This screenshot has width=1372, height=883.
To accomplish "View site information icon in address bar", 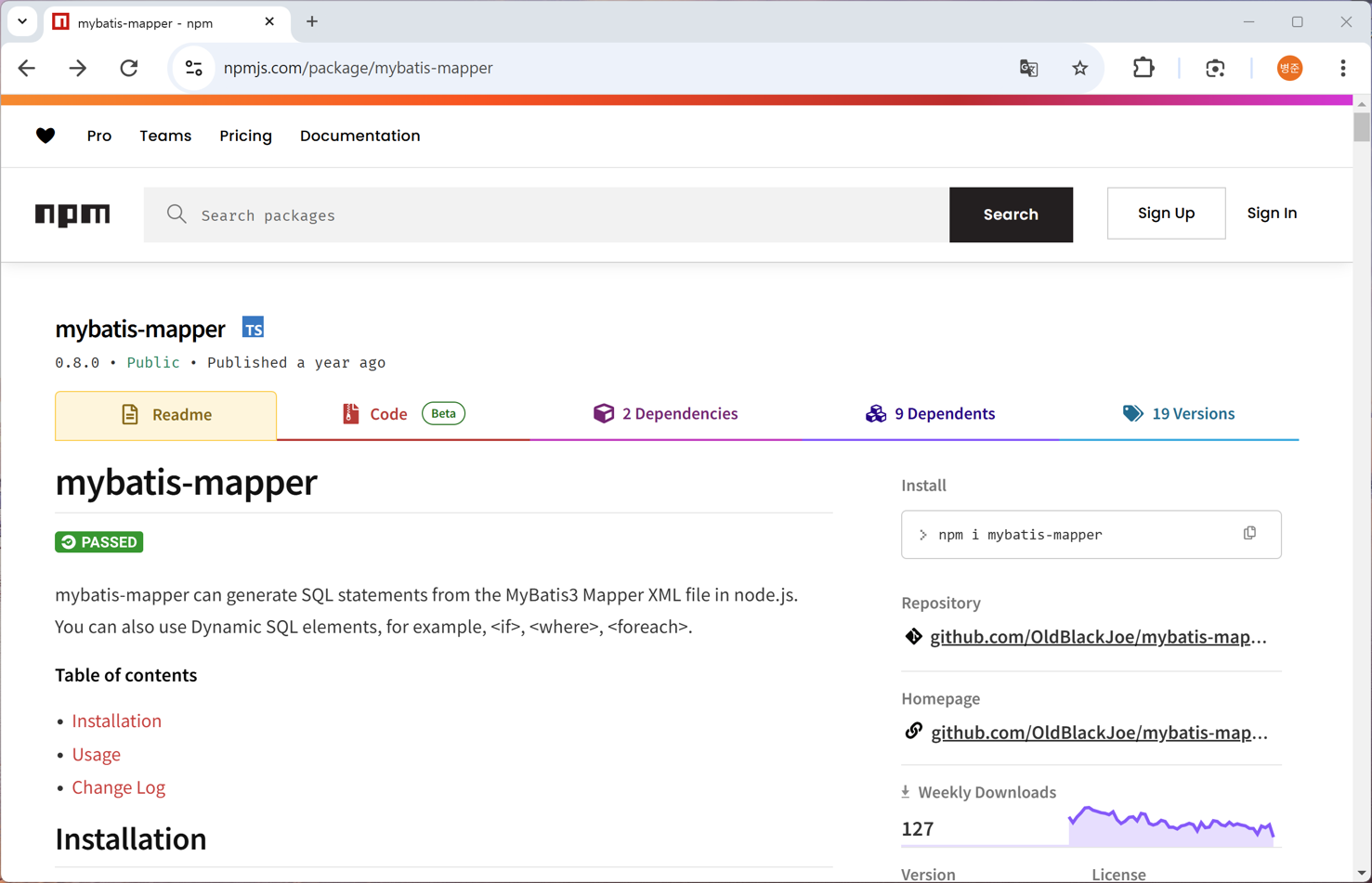I will pyautogui.click(x=194, y=68).
